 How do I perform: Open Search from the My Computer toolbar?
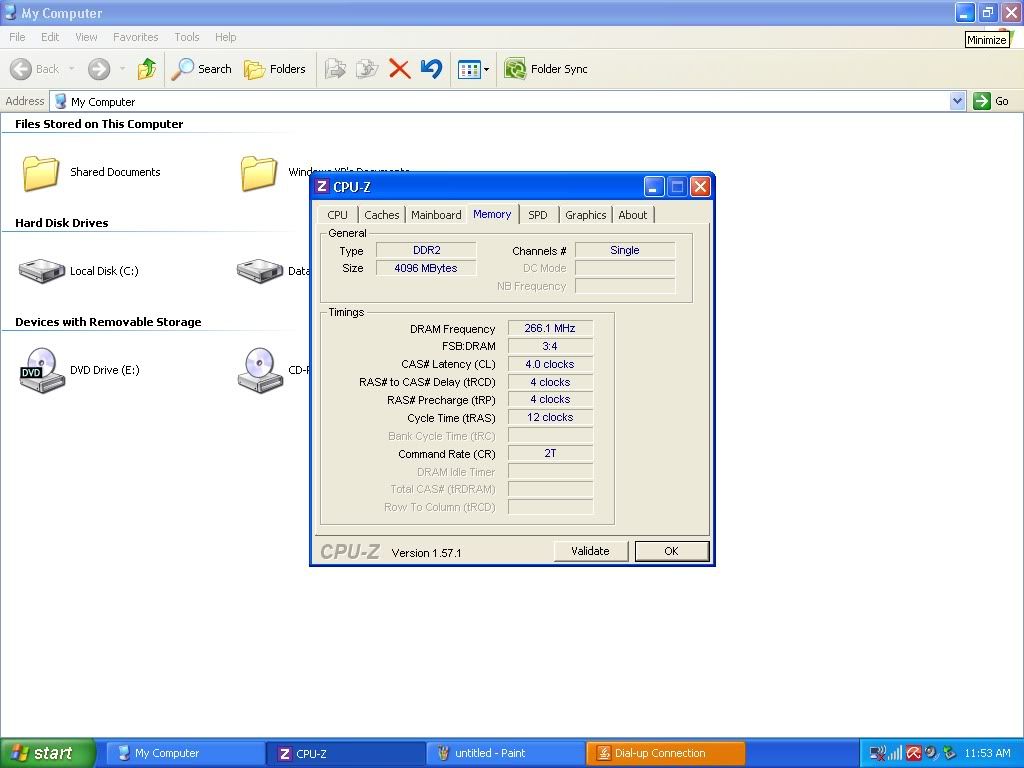pos(202,69)
